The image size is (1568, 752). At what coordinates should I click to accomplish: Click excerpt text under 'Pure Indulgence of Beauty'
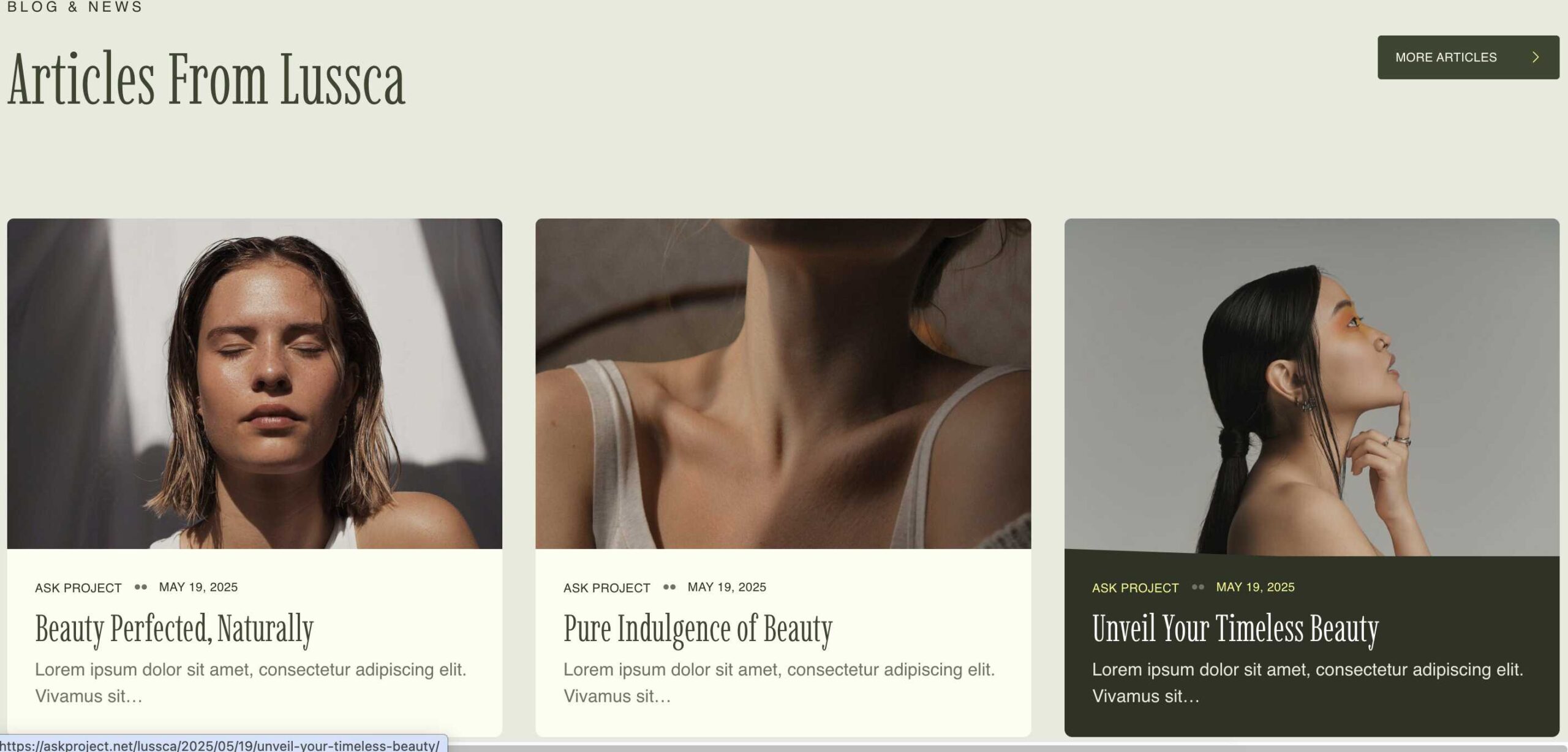[779, 683]
